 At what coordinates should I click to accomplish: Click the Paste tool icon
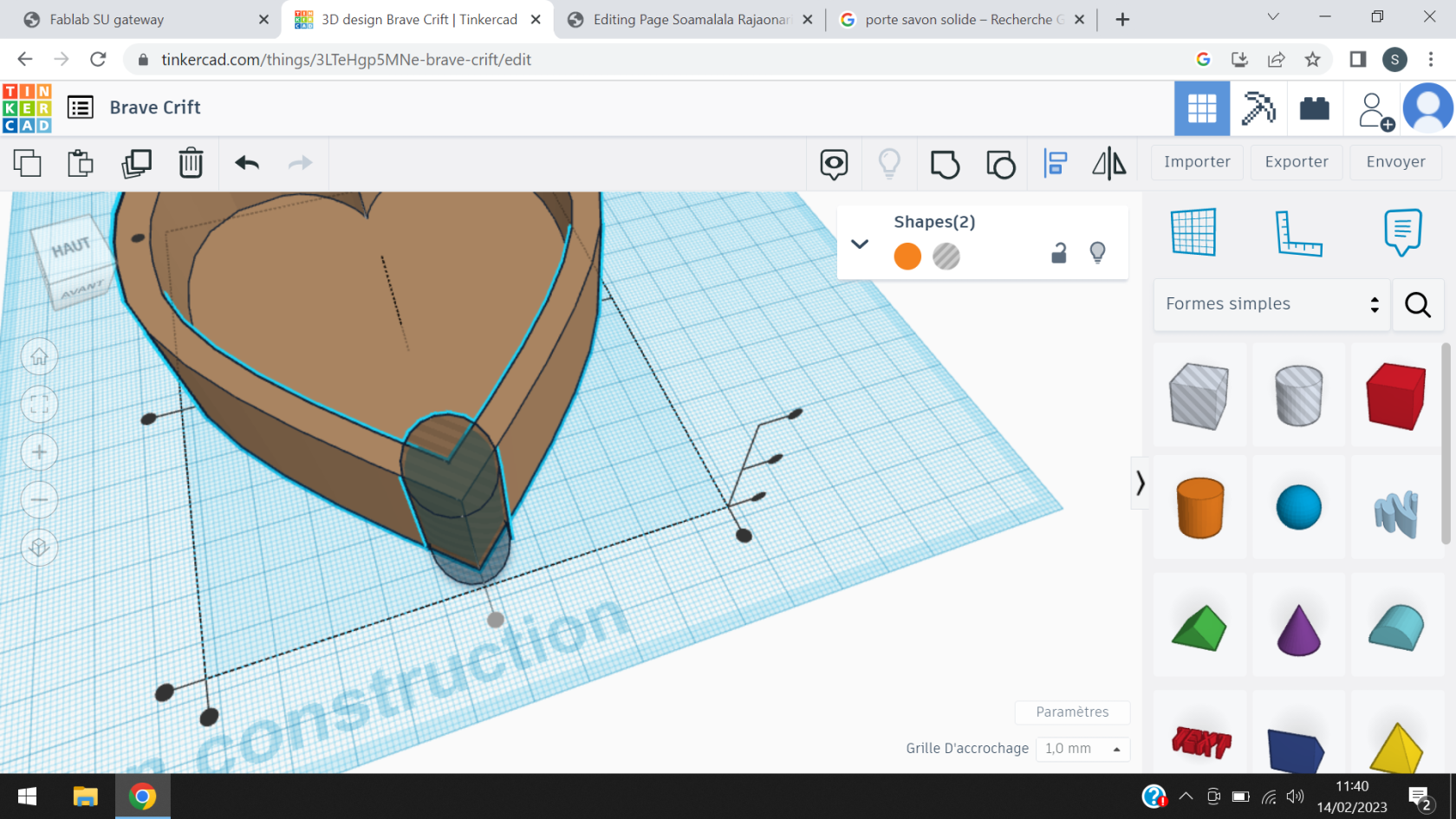(81, 163)
